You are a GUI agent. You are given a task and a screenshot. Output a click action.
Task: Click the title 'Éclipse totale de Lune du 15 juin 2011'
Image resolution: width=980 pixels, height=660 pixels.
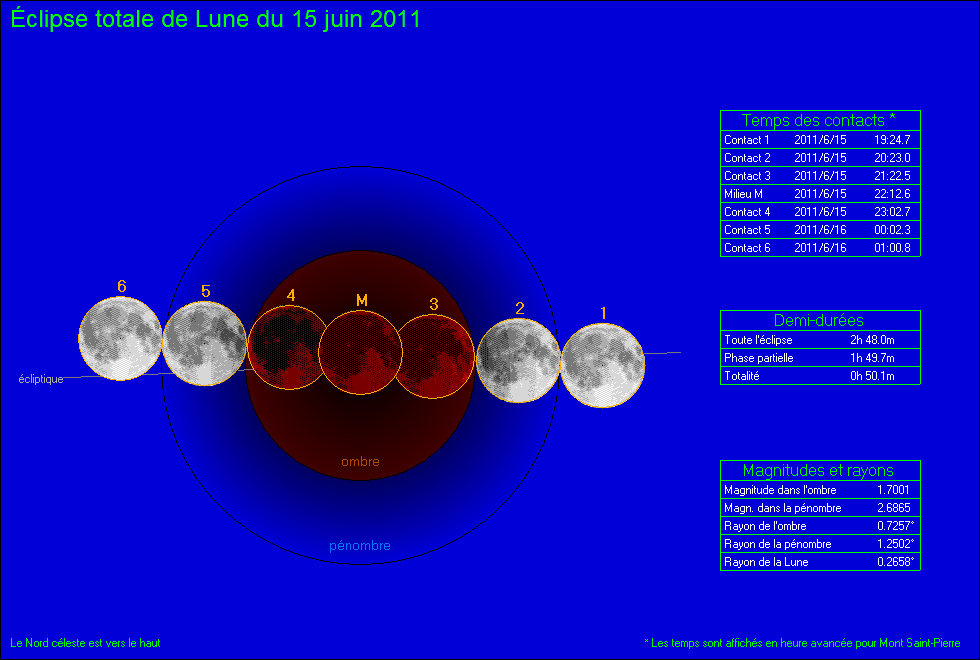coord(216,19)
